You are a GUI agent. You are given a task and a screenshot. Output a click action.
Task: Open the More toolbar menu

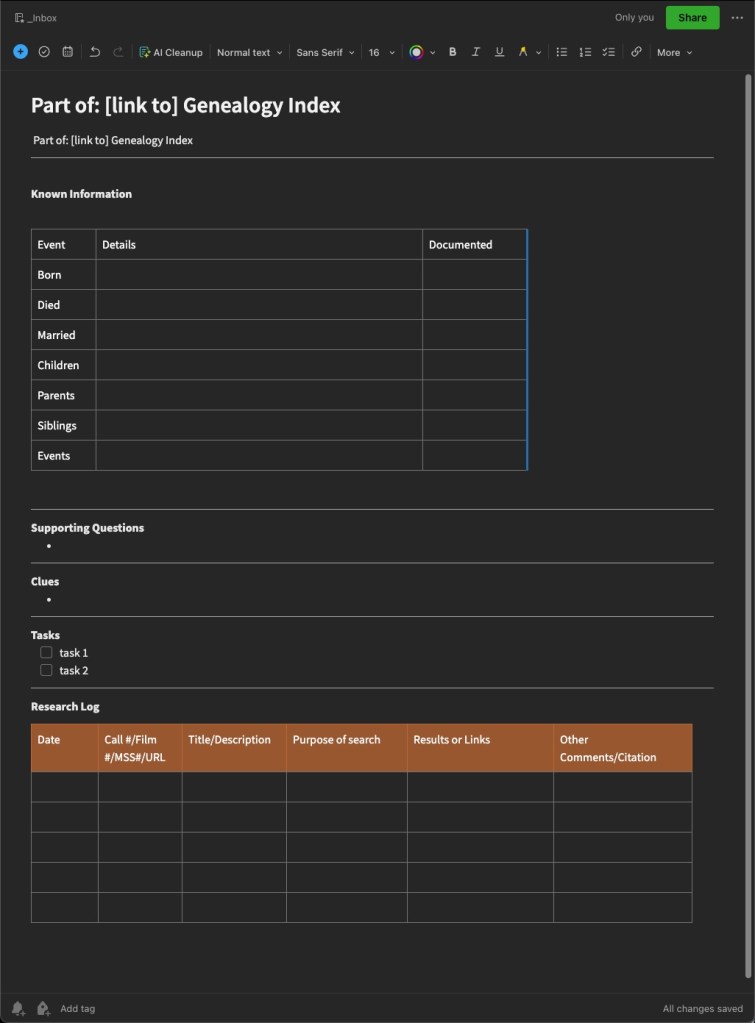pyautogui.click(x=674, y=52)
